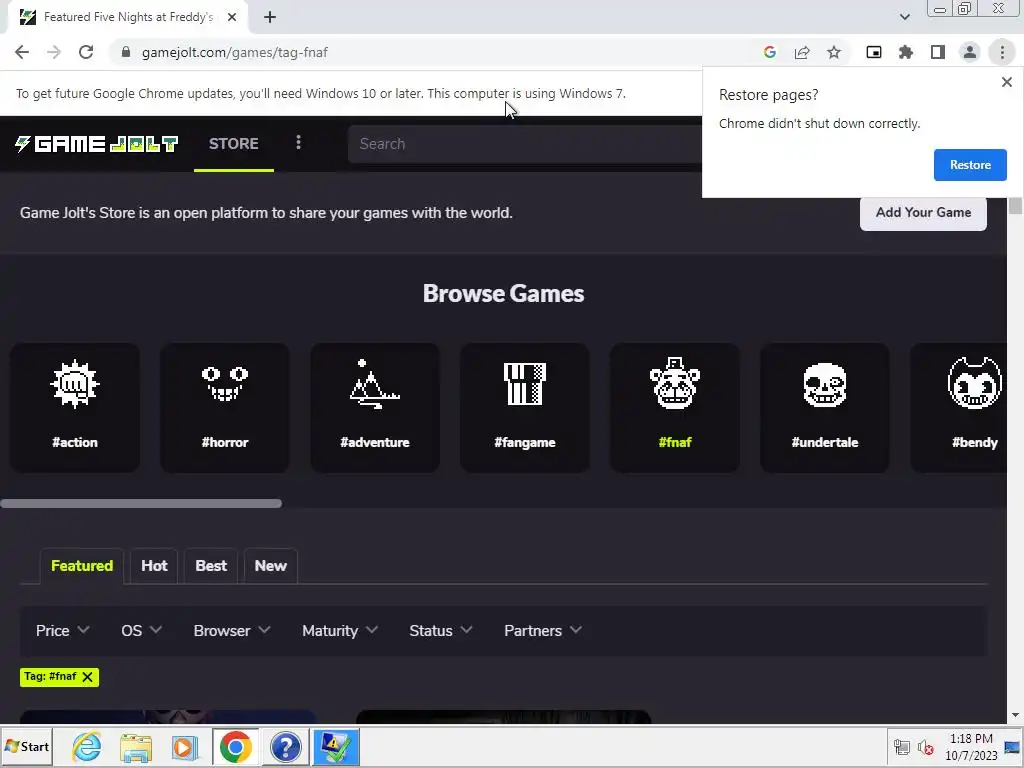This screenshot has width=1024, height=768.
Task: Open the Game Jolt logo homepage
Action: click(x=97, y=144)
